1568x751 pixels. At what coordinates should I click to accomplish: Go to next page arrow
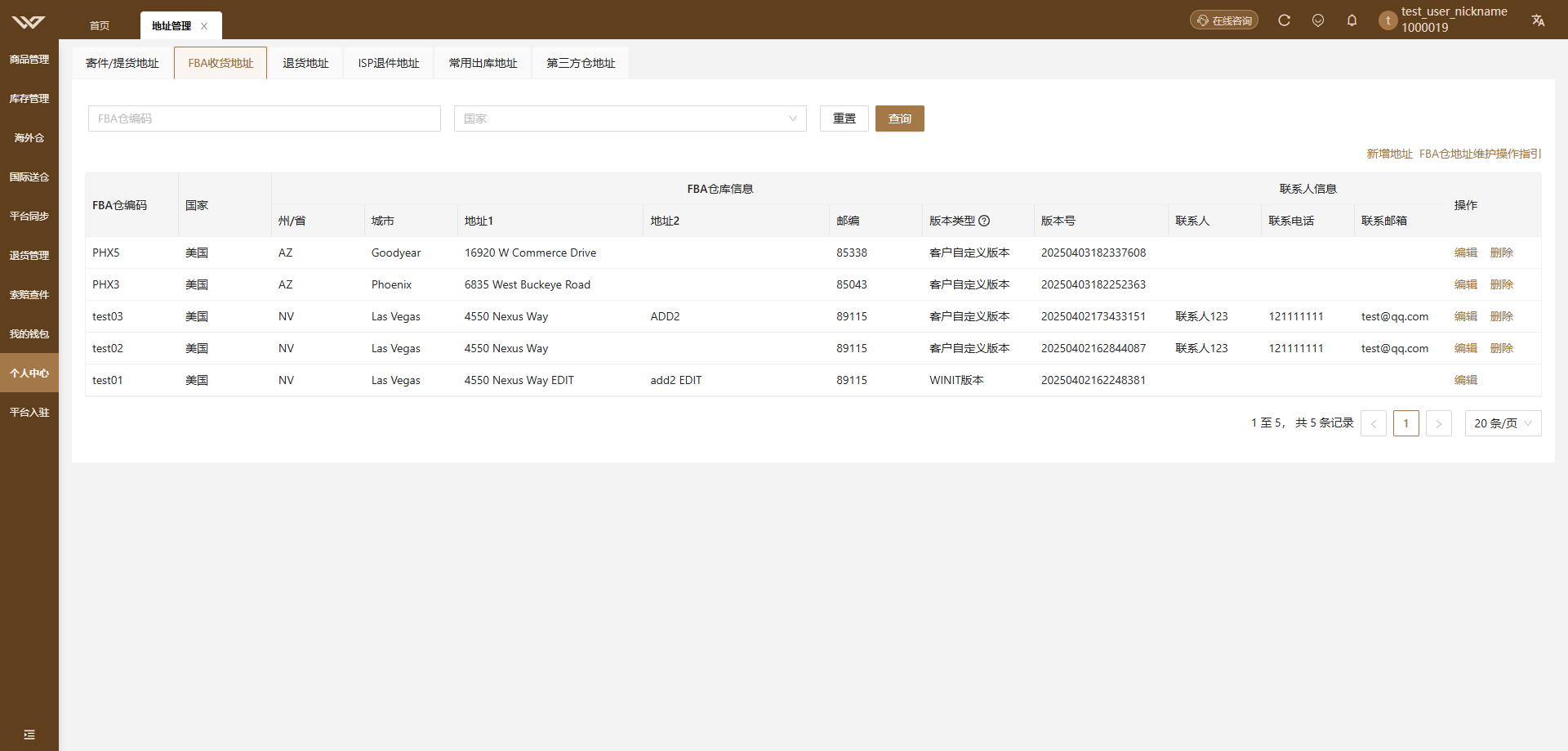pos(1439,423)
